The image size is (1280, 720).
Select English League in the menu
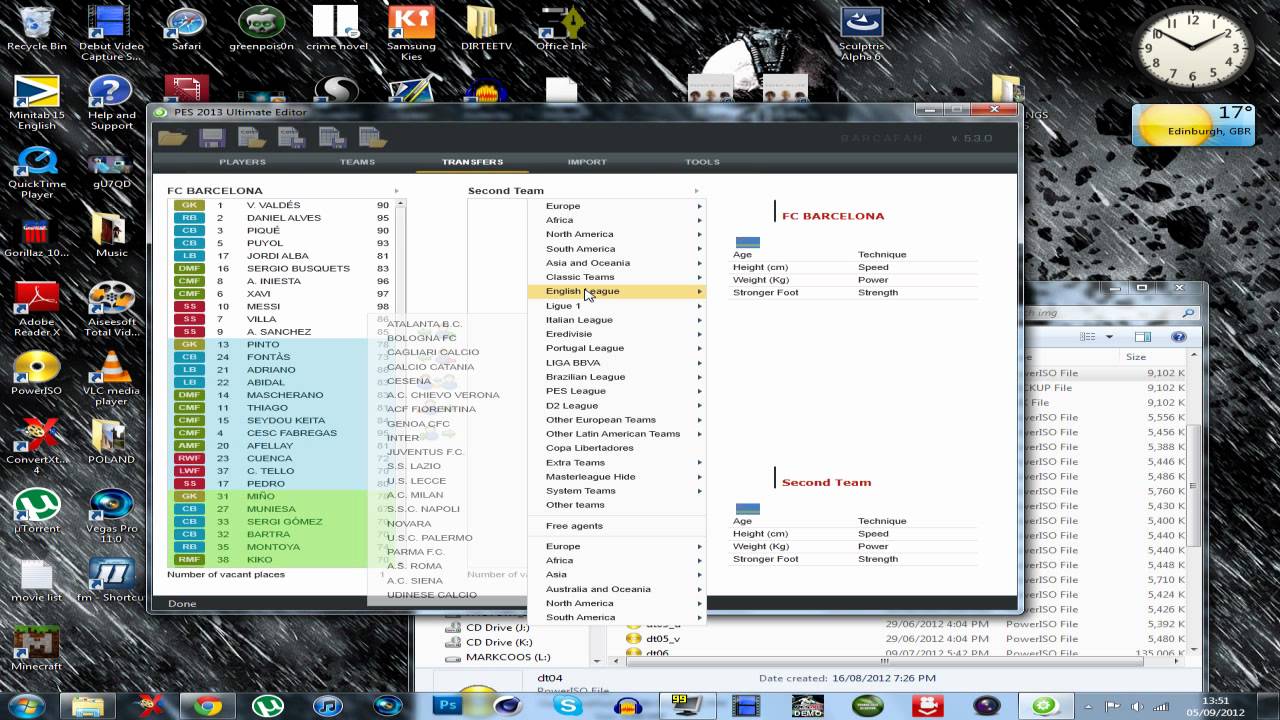pyautogui.click(x=616, y=291)
